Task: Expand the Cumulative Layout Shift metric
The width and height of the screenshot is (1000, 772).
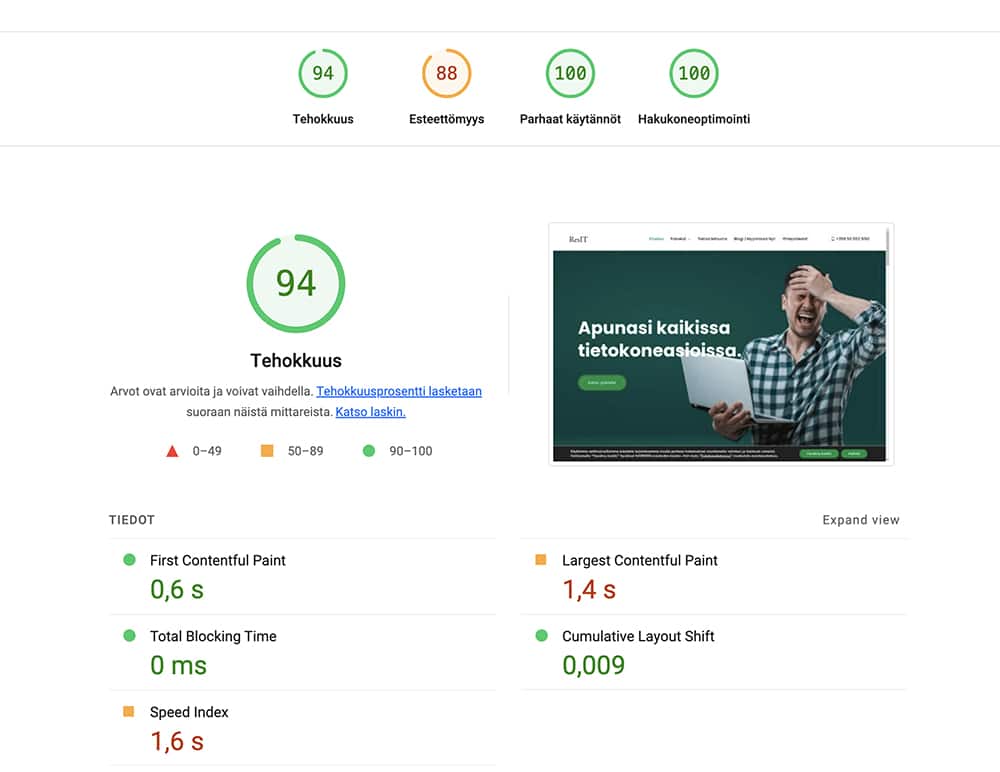Action: pyautogui.click(x=638, y=637)
